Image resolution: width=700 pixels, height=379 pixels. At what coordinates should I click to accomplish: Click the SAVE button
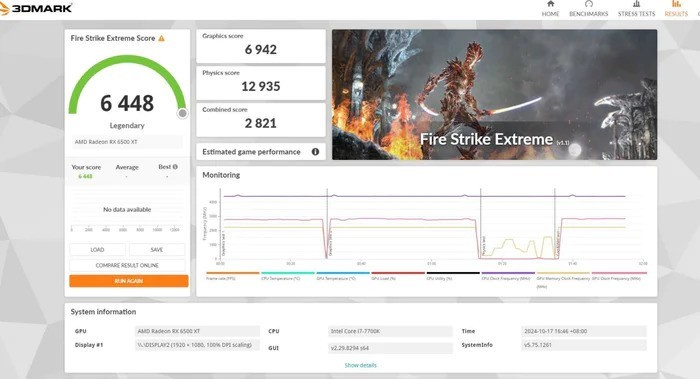tap(157, 250)
